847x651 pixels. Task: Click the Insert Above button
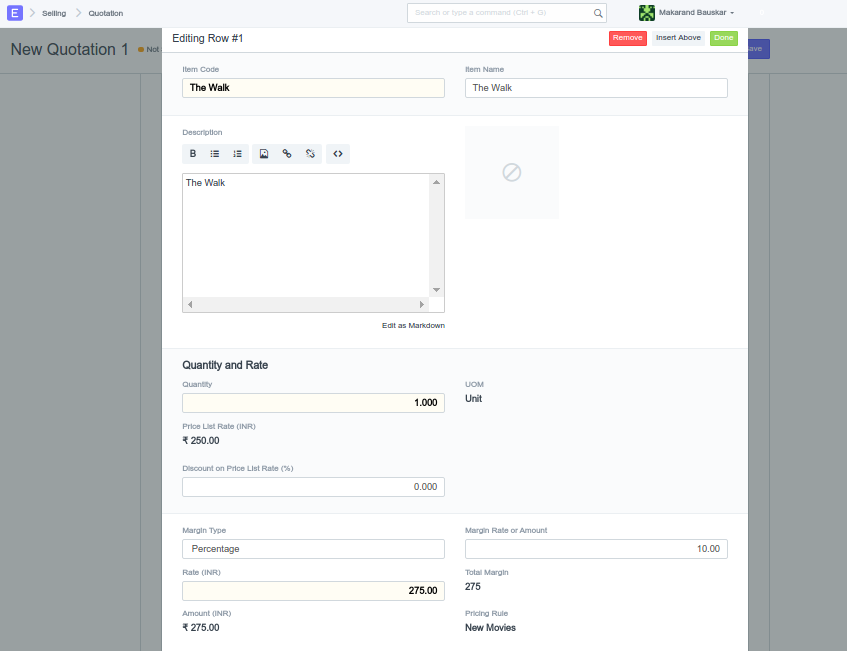678,38
